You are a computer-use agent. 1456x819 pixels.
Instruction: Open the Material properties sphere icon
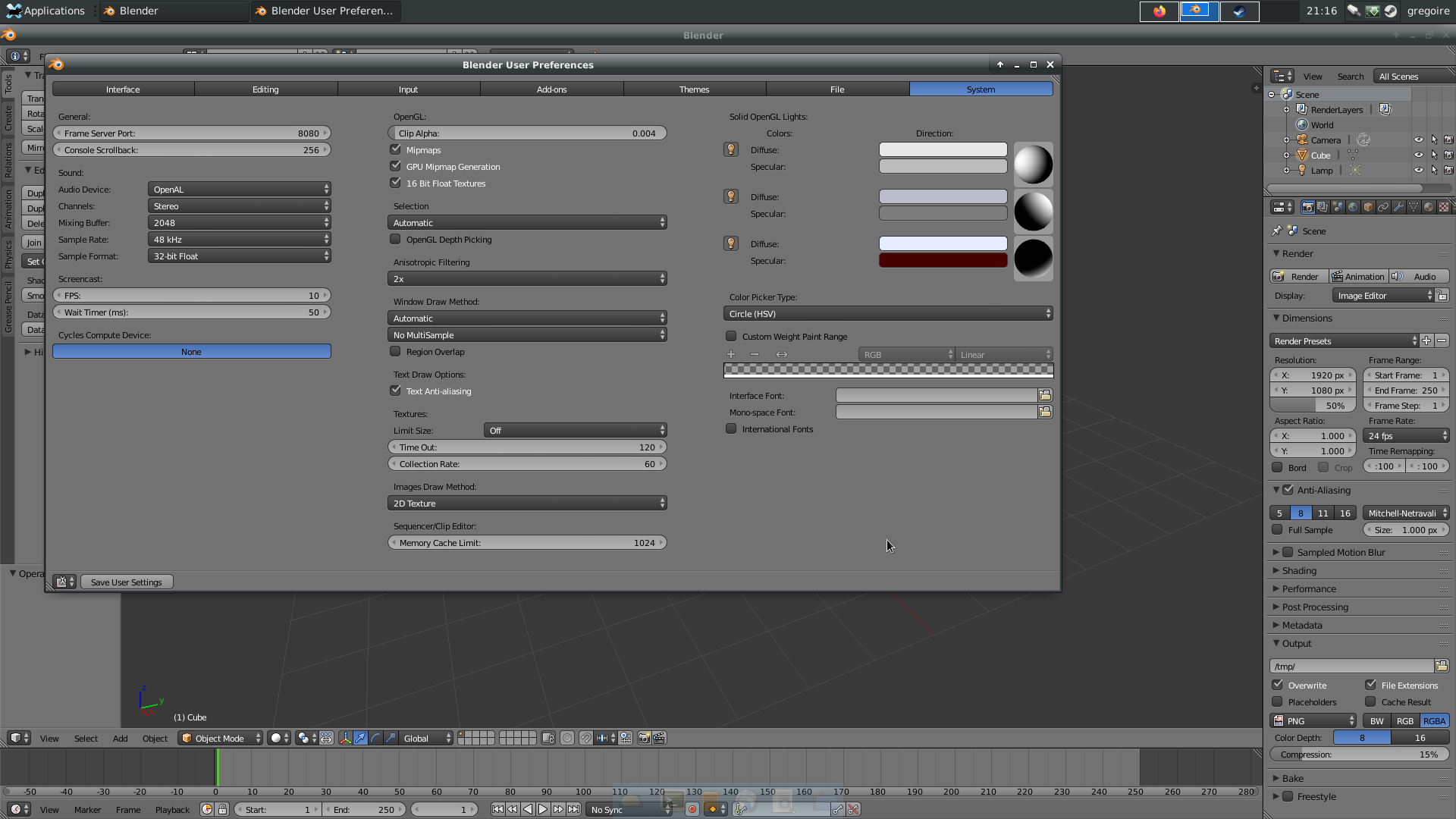[x=1429, y=207]
